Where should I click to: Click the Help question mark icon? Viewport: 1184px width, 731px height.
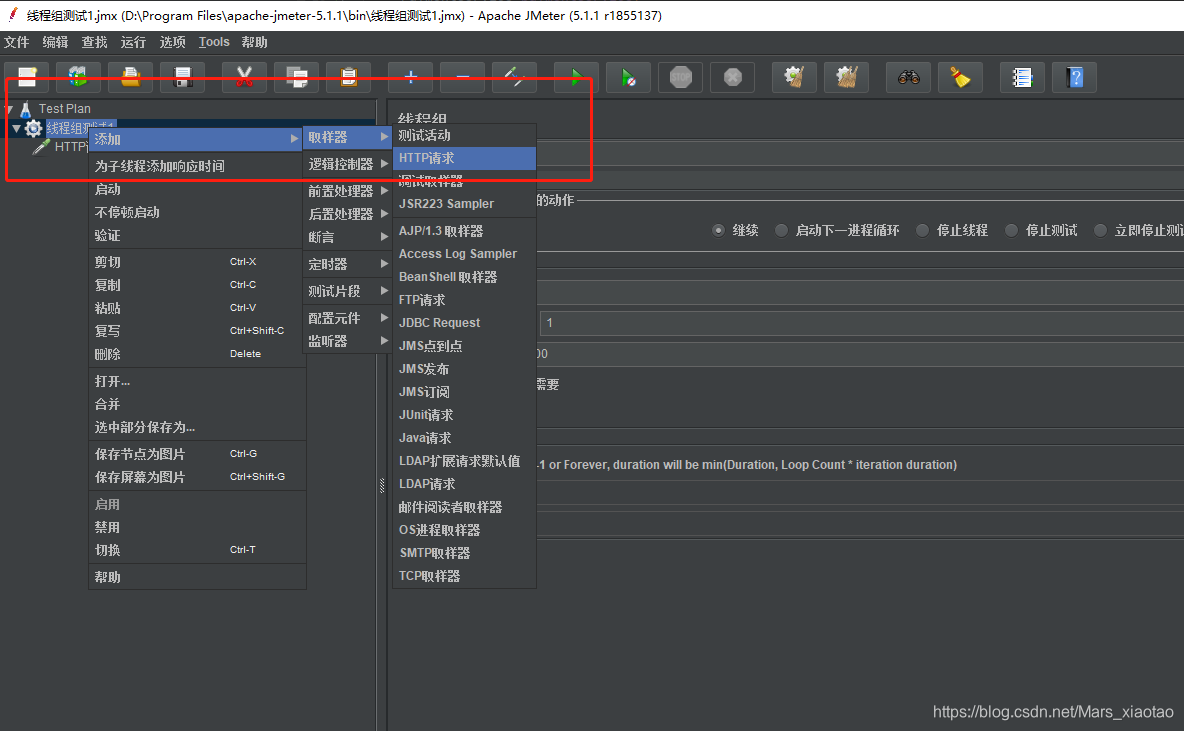(1074, 77)
